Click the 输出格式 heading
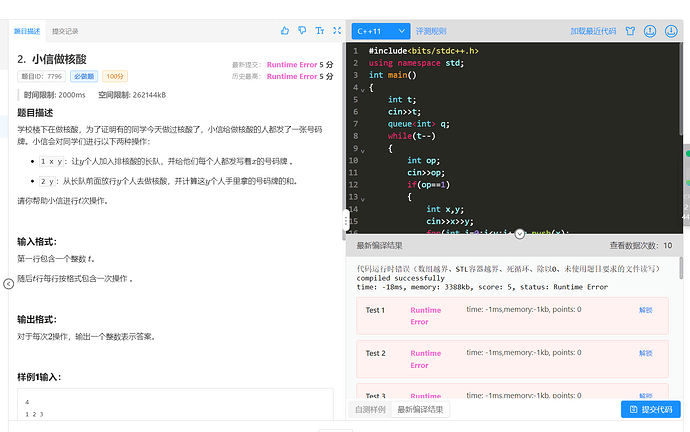The height and width of the screenshot is (432, 690). point(37,319)
